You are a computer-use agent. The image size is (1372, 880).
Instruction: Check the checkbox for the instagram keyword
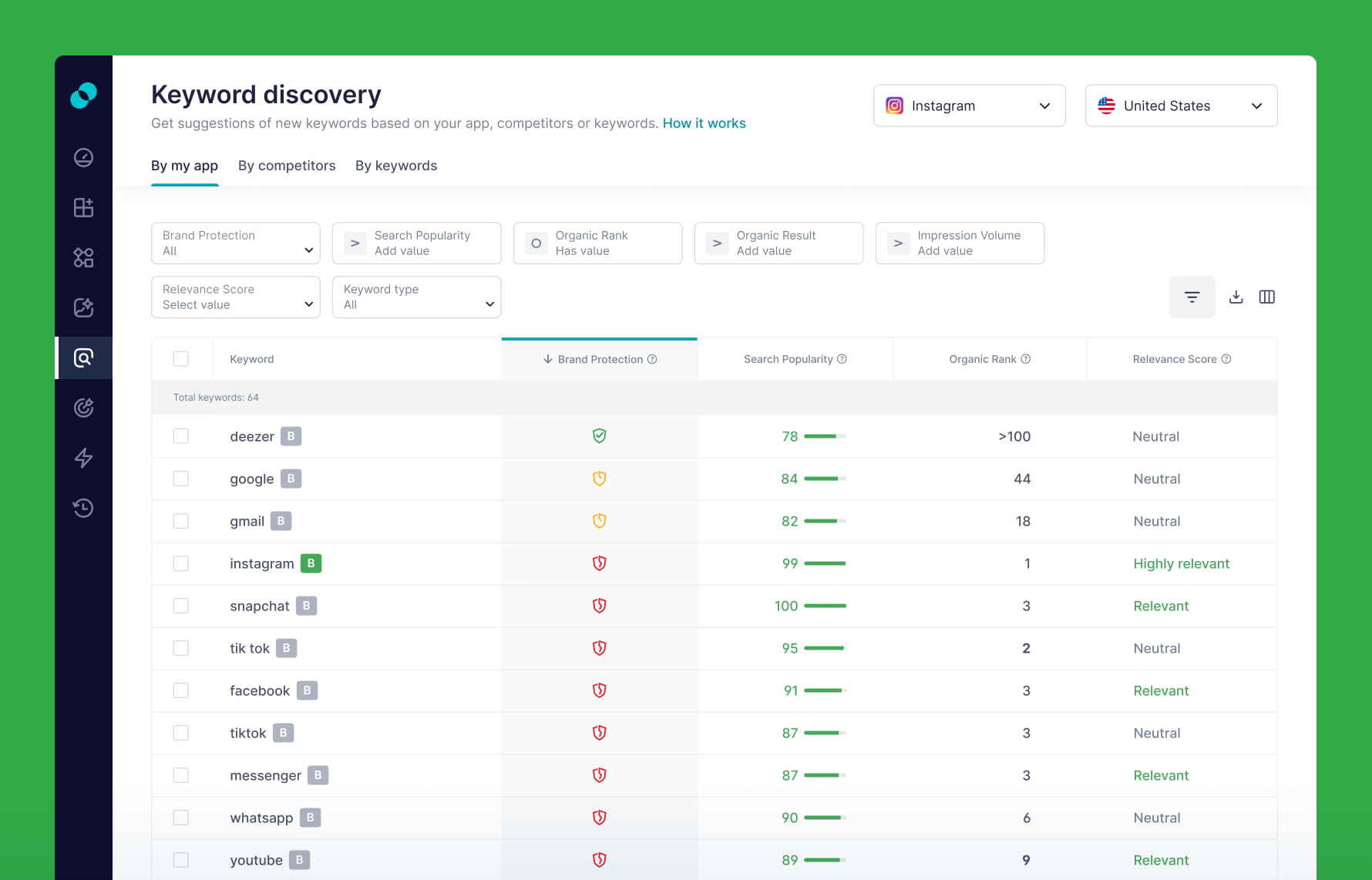(x=181, y=563)
